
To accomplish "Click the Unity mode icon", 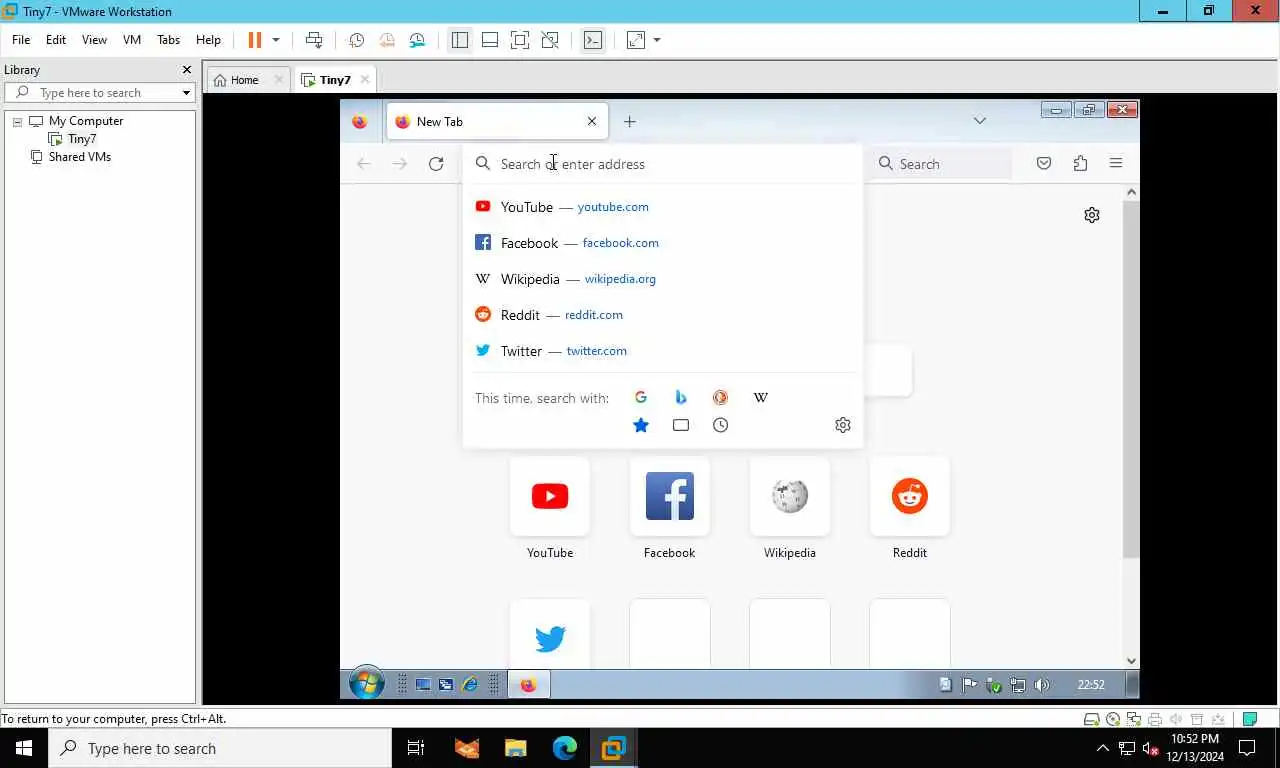I will click(x=550, y=40).
